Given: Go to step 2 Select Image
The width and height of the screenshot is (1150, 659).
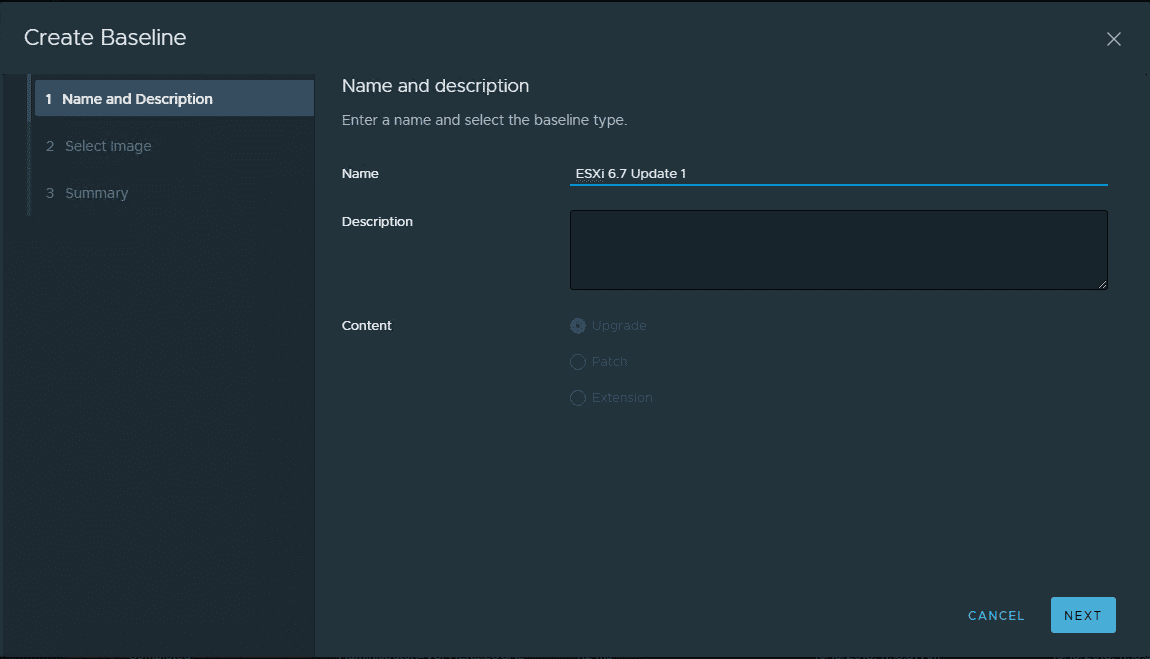Looking at the screenshot, I should pos(108,146).
